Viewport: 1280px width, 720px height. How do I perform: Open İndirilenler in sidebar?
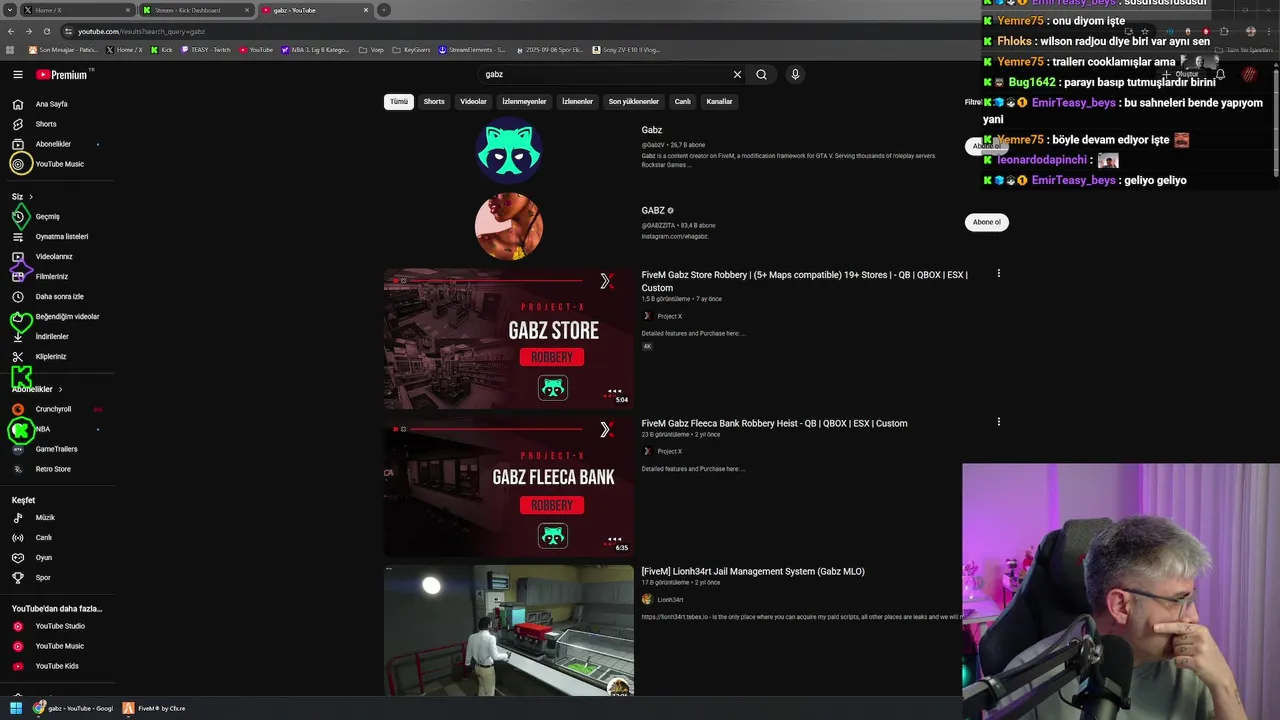[x=52, y=337]
